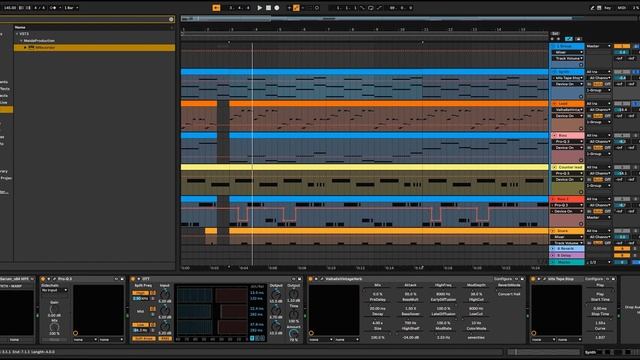Toggle lock envelopes button above track headers
640x360 pixels.
[578, 39]
